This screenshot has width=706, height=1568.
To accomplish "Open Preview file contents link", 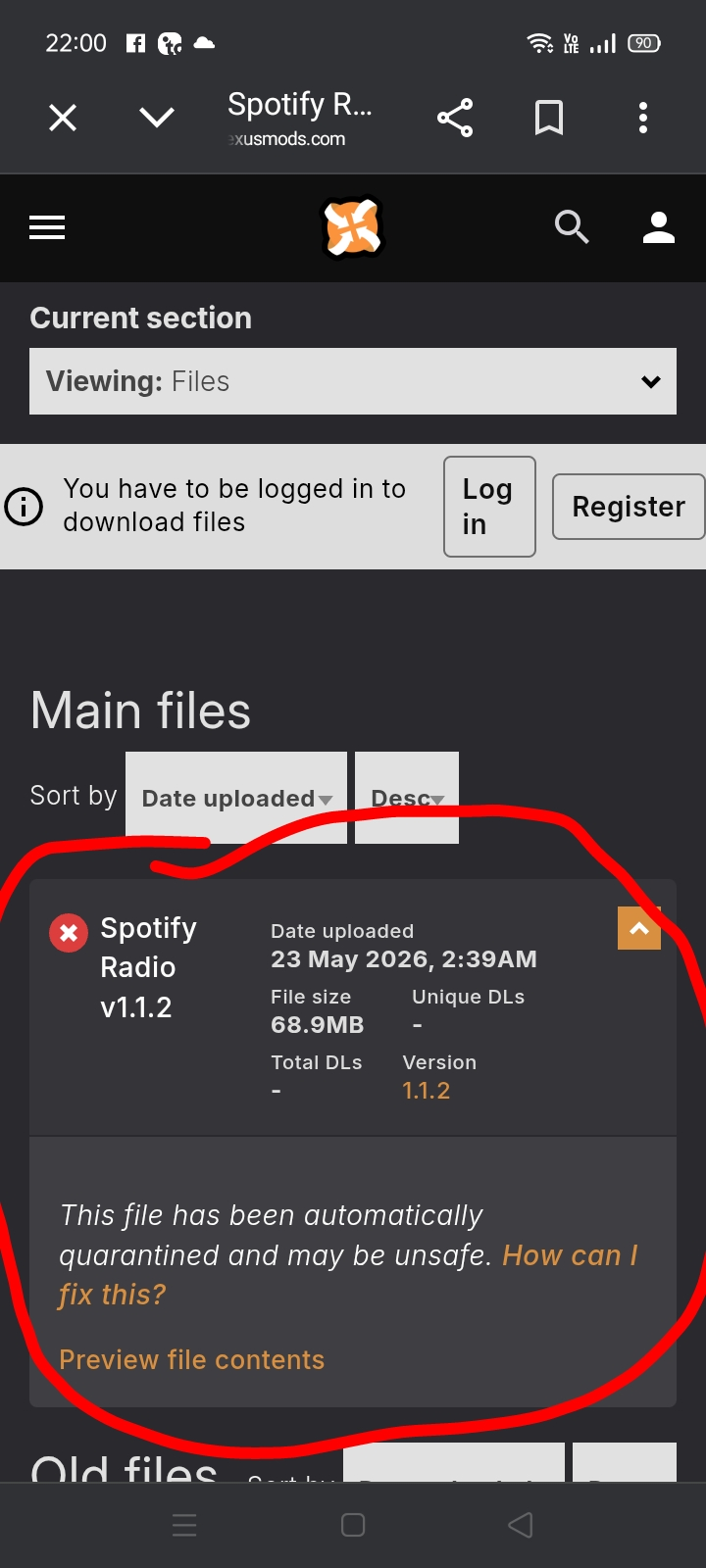I will point(192,1360).
